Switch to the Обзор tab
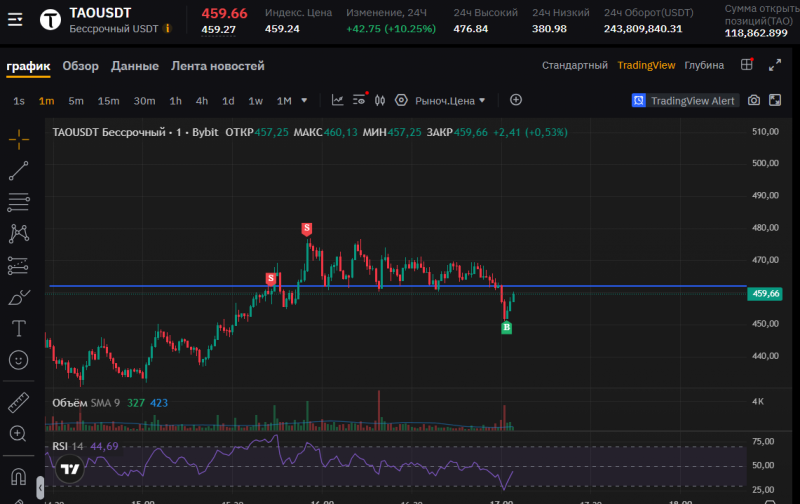Image resolution: width=800 pixels, height=504 pixels. pyautogui.click(x=81, y=66)
